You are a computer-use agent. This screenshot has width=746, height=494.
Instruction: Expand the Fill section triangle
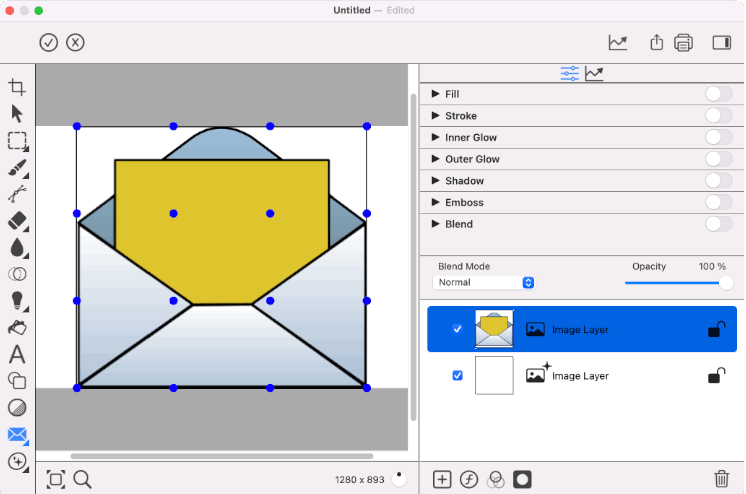(x=435, y=94)
